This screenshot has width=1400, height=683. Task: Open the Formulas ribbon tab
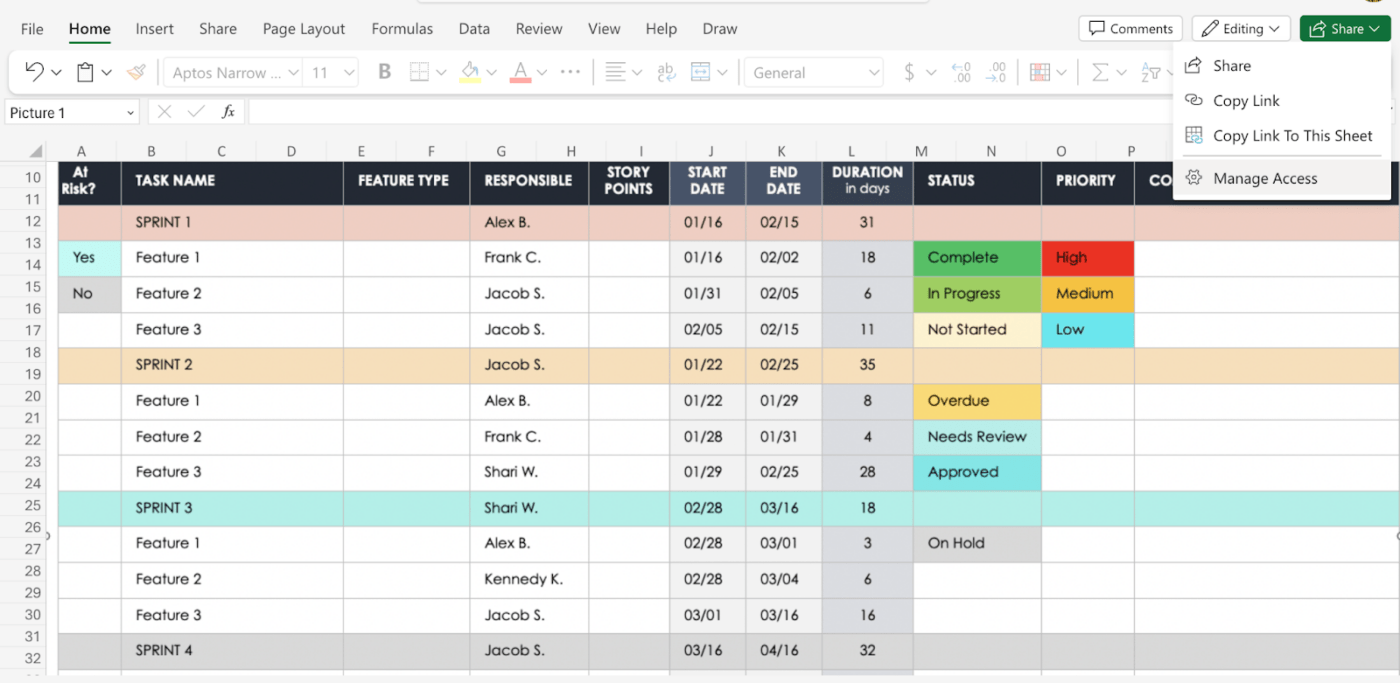click(x=402, y=29)
